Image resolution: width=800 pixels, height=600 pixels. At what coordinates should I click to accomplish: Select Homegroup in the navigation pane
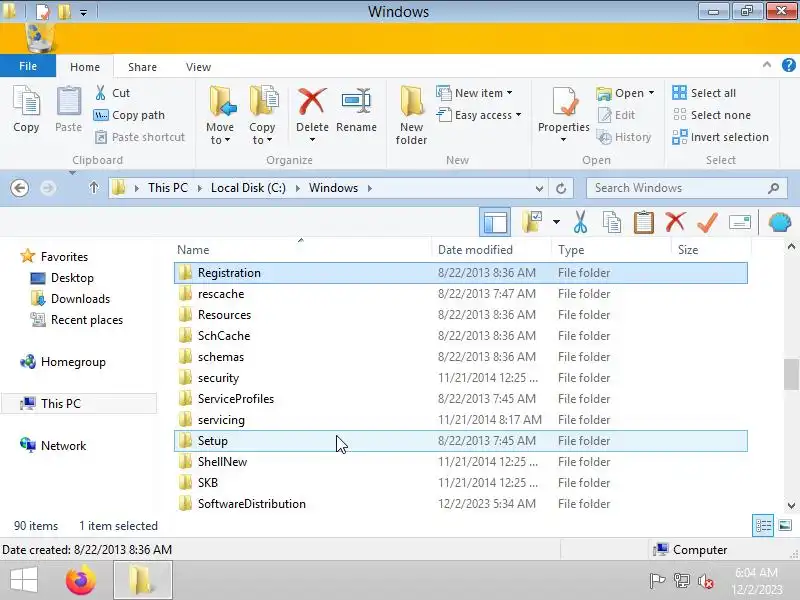[x=73, y=362]
